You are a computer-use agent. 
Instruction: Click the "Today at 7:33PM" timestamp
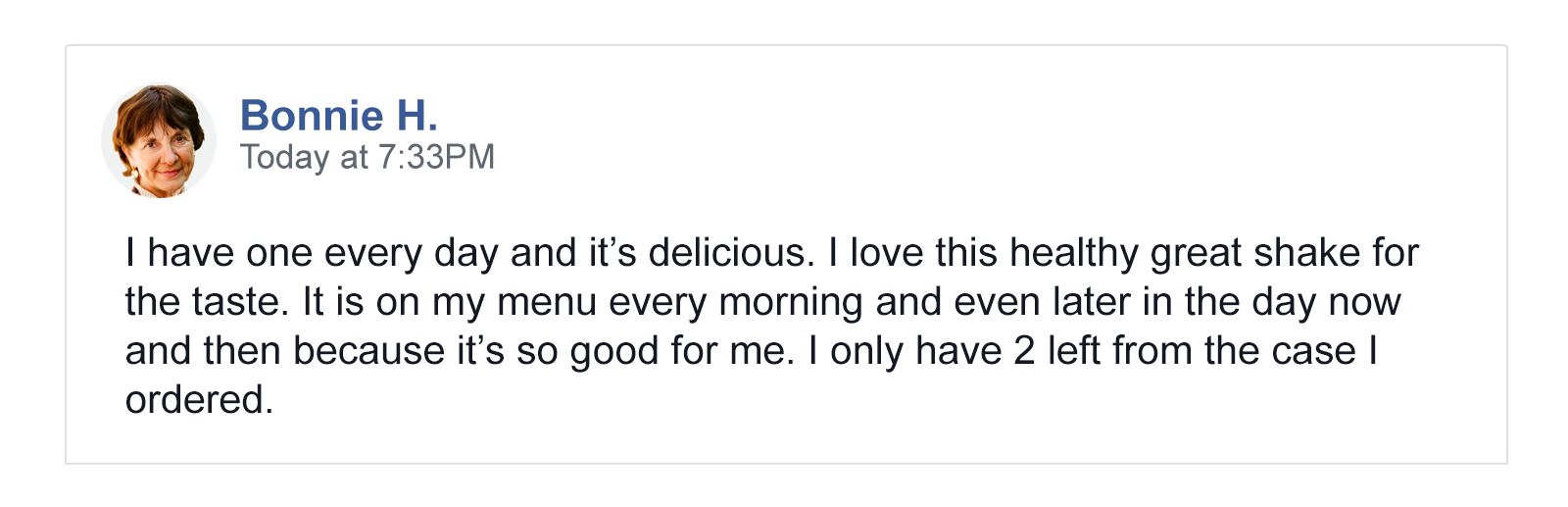[367, 157]
